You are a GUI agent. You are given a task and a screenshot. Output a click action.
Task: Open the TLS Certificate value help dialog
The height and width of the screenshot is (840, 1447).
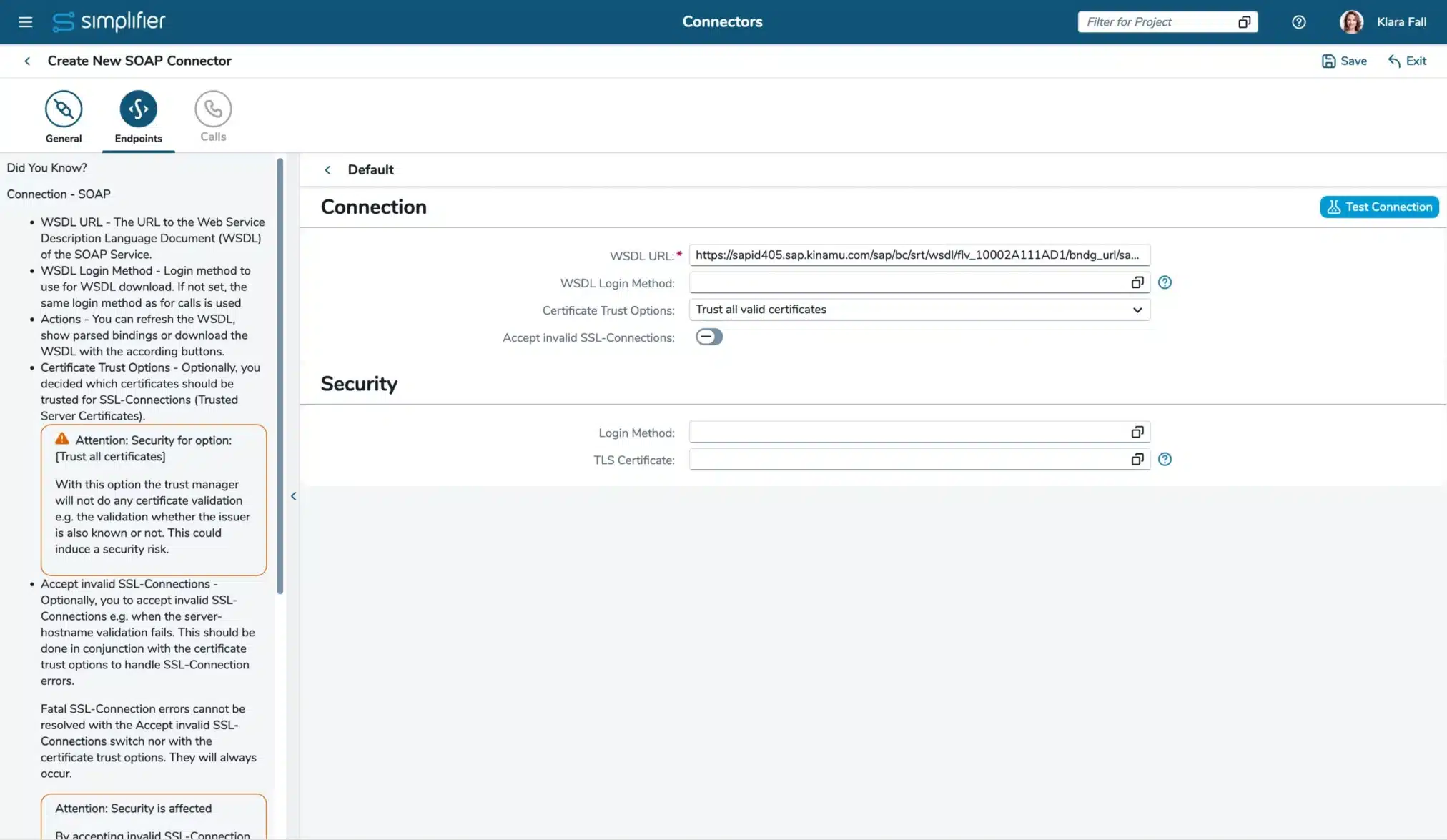1137,459
